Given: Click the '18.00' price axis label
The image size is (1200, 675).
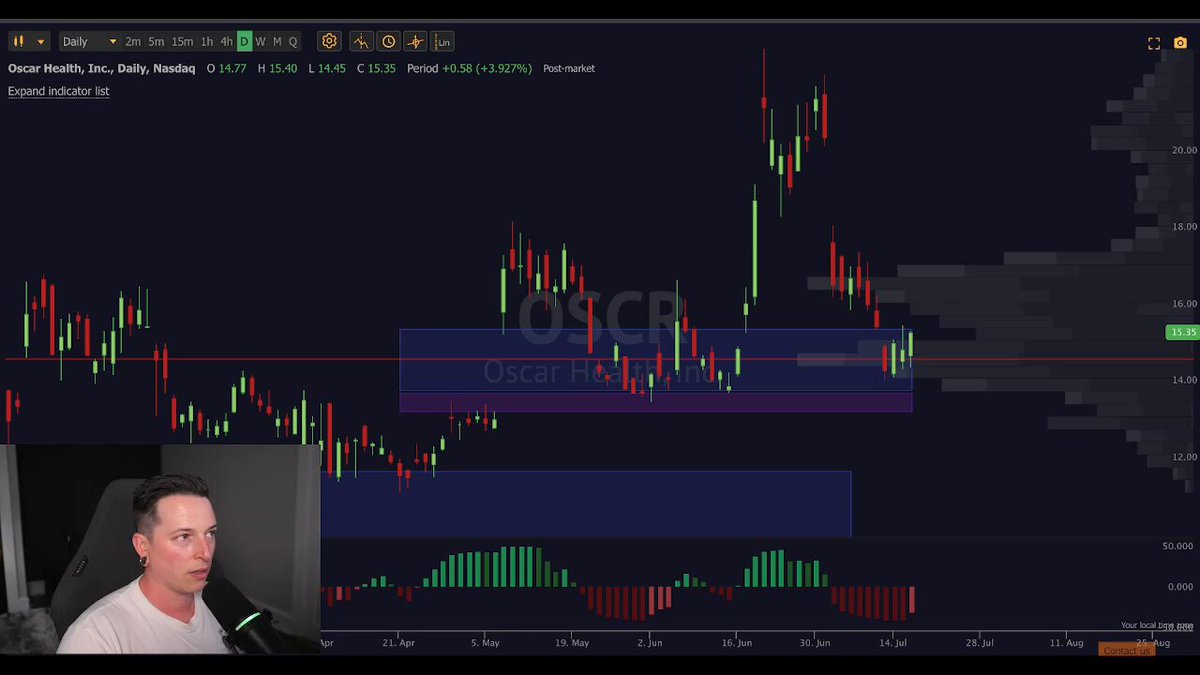Looking at the screenshot, I should (1184, 227).
